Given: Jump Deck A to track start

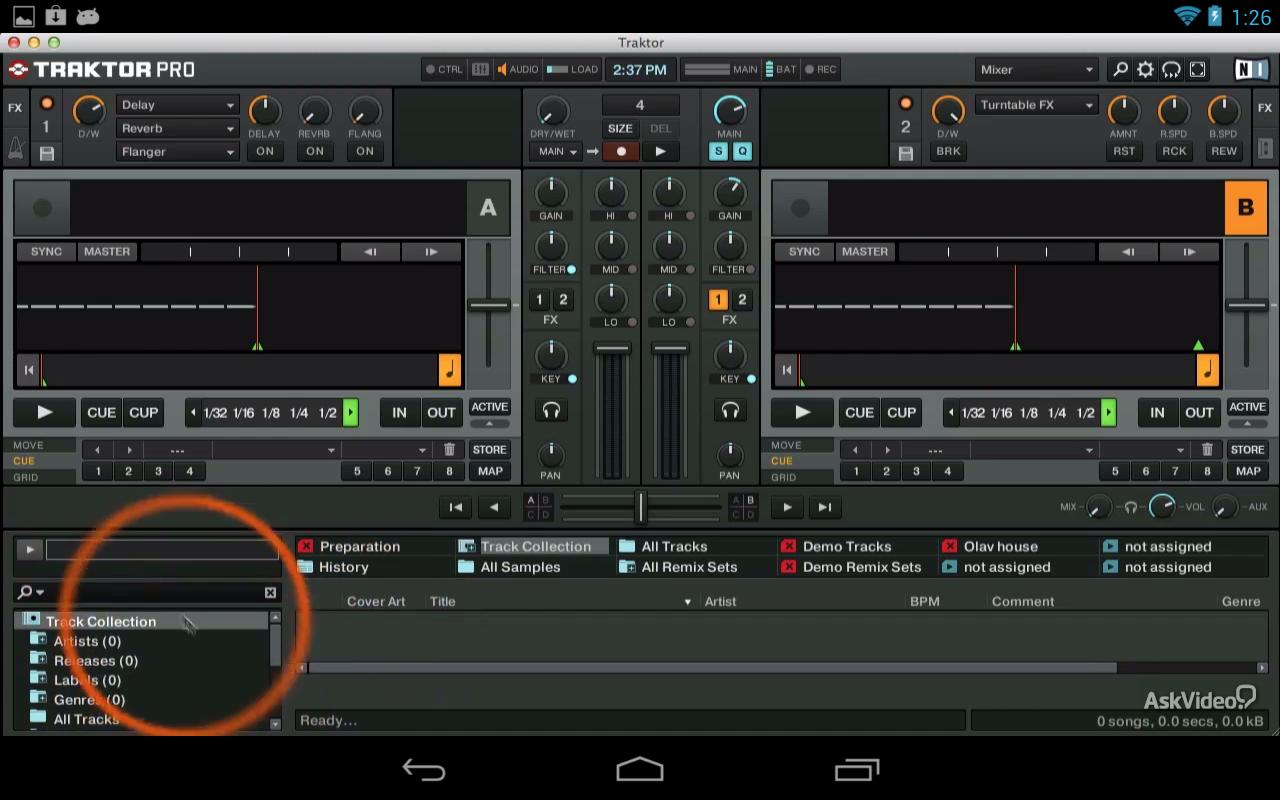Looking at the screenshot, I should (x=29, y=370).
